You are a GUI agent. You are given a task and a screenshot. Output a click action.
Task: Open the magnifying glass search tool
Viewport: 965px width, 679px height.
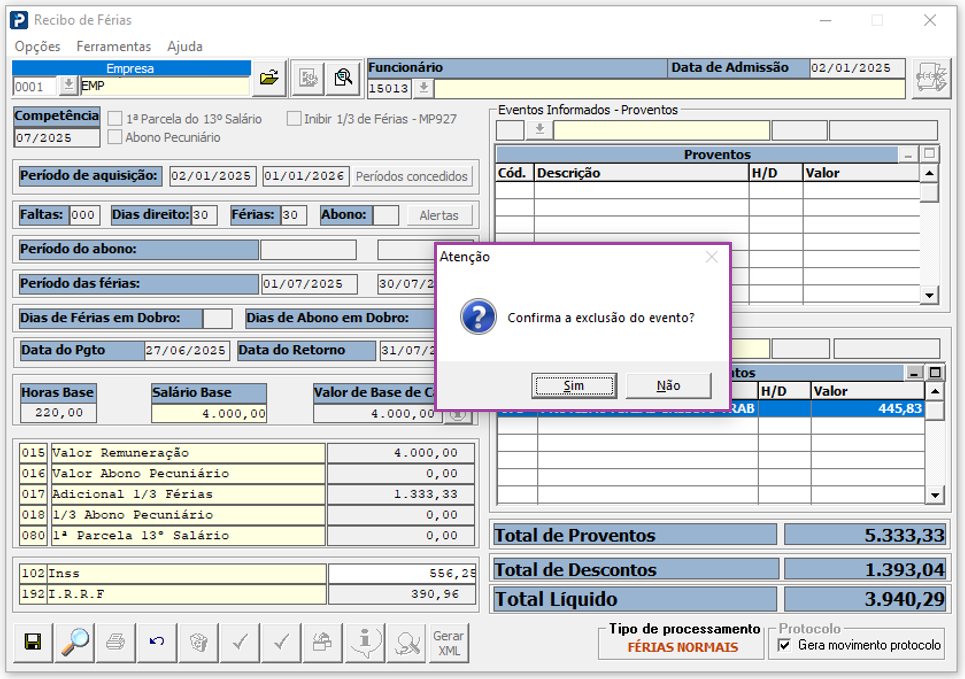coord(74,642)
